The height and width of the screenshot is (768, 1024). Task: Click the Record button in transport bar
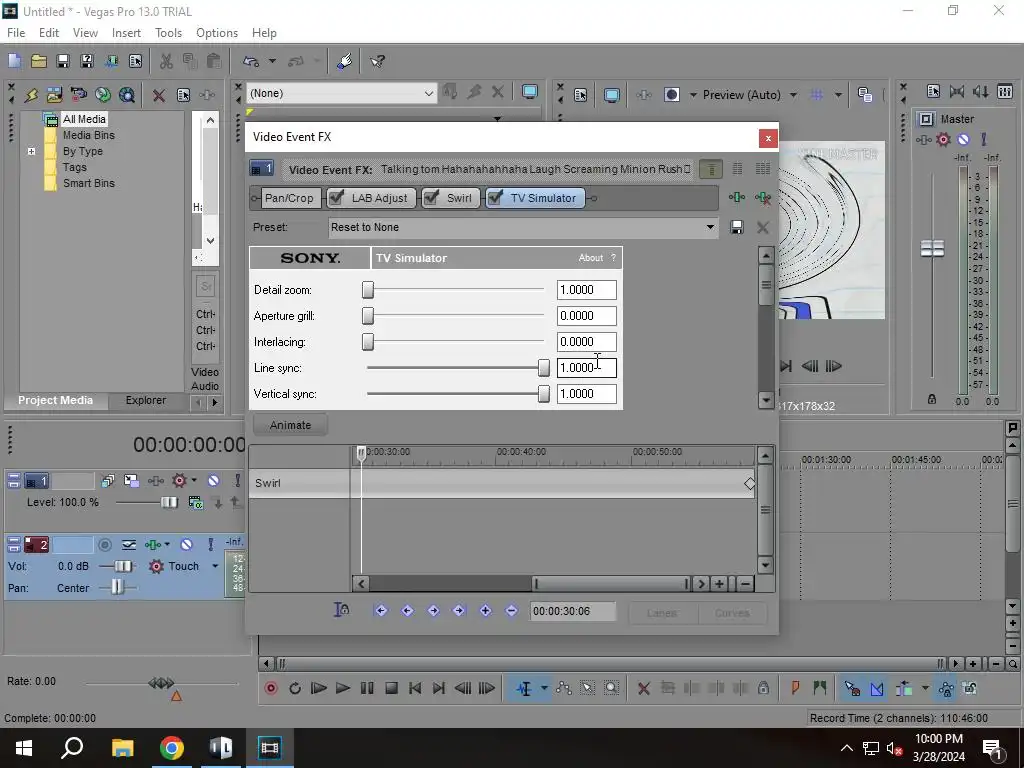271,688
